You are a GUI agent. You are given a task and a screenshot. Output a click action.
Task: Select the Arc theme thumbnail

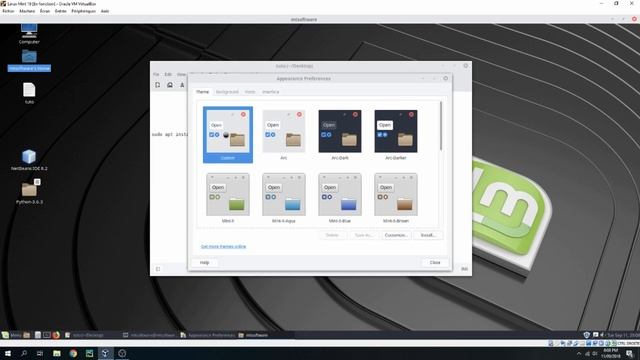click(284, 135)
